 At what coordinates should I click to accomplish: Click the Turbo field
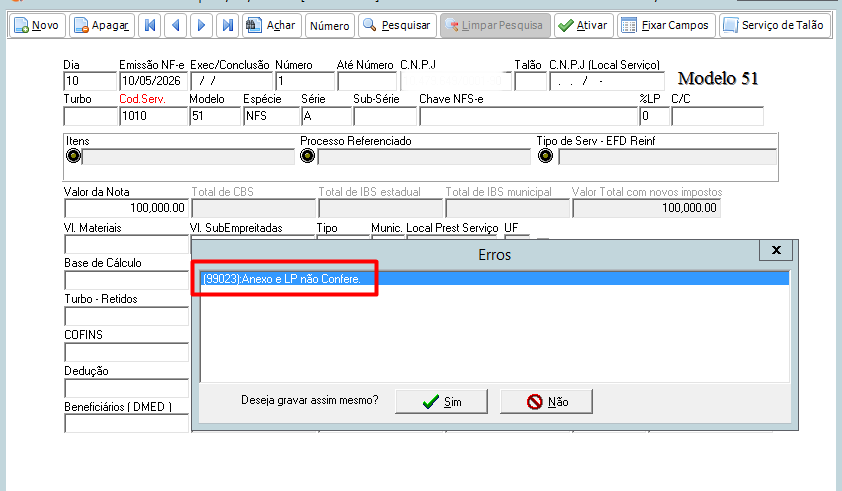pos(90,116)
